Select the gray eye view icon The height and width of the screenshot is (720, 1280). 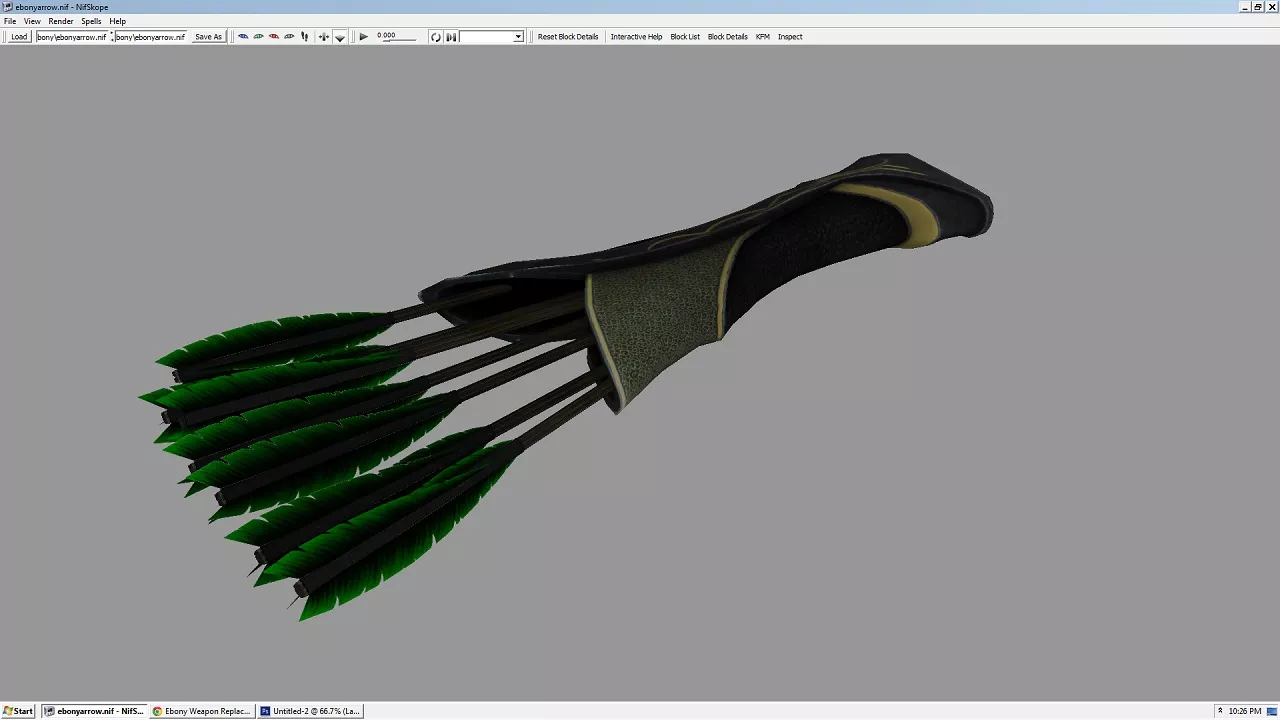click(289, 37)
